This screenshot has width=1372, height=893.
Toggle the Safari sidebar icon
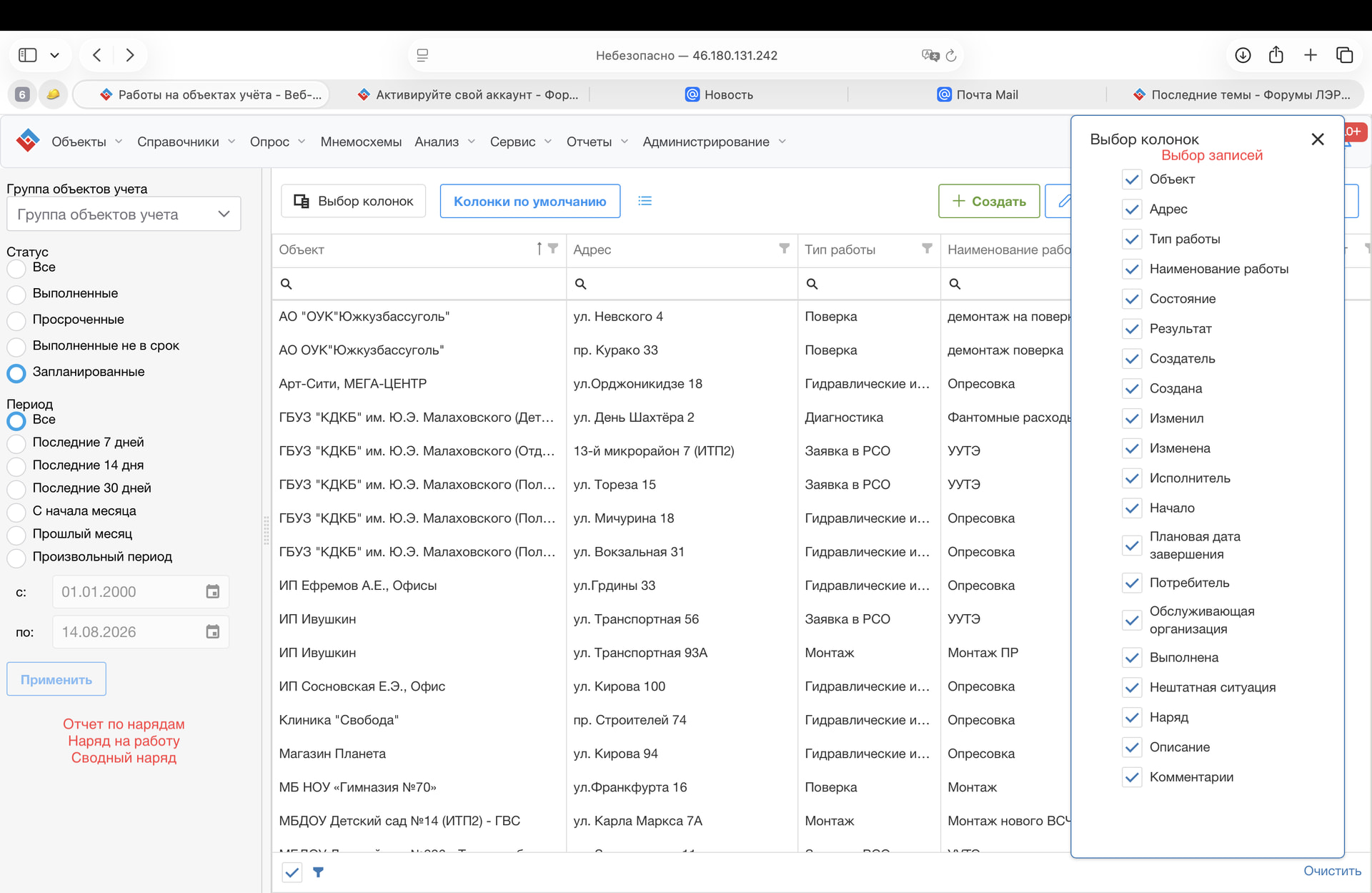pyautogui.click(x=27, y=55)
